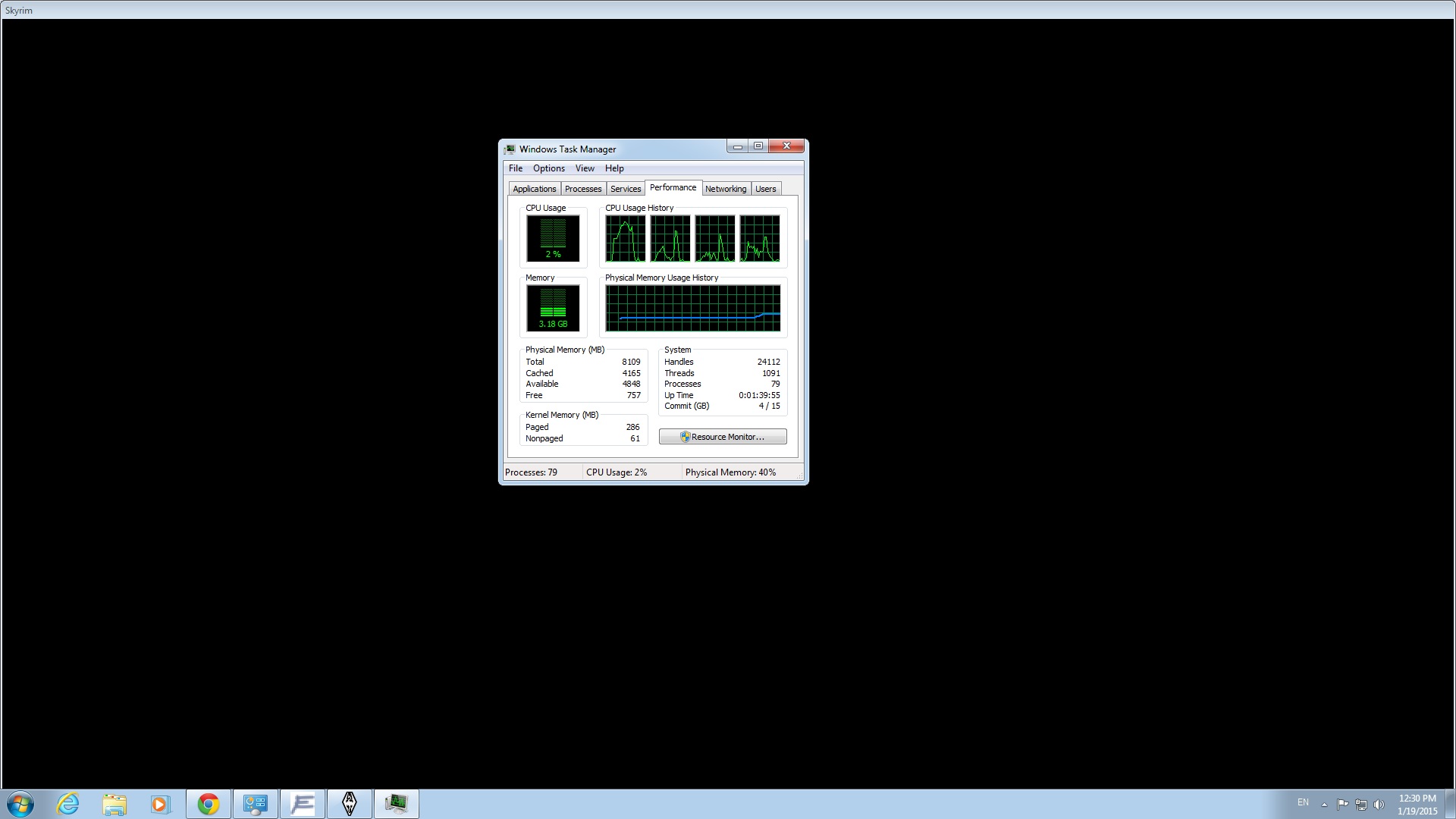The width and height of the screenshot is (1456, 819).
Task: Open the Help menu
Action: pyautogui.click(x=614, y=168)
